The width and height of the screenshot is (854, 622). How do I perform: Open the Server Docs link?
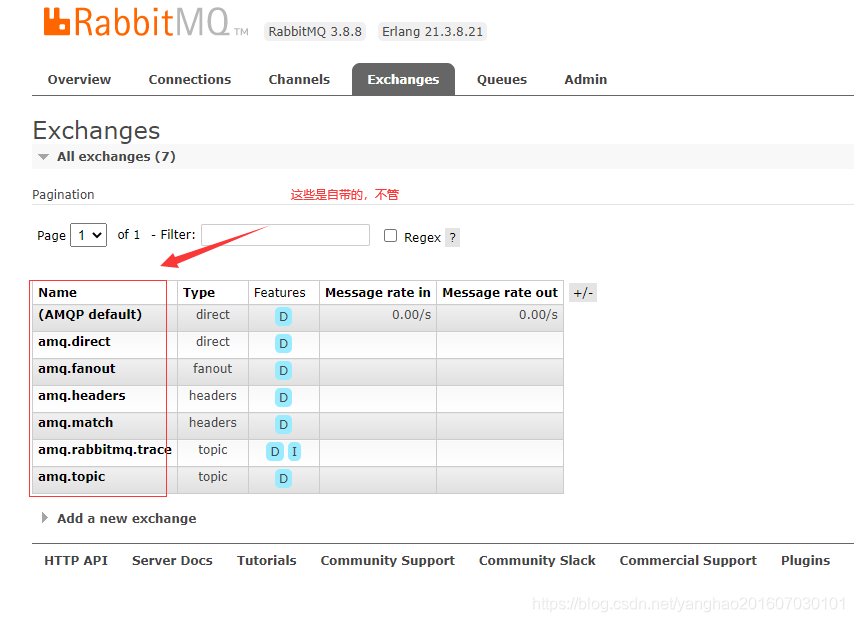(172, 561)
